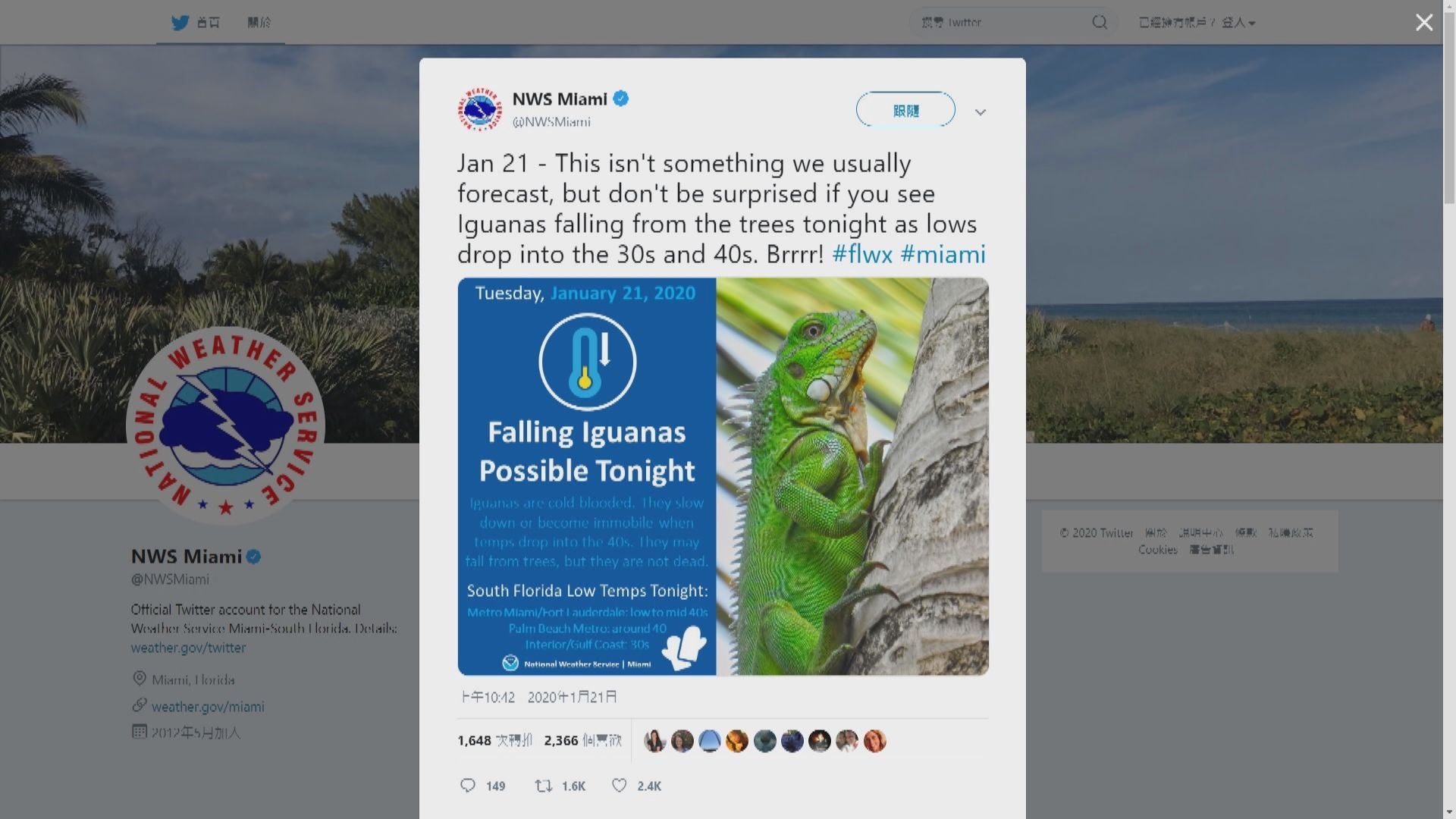The image size is (1456, 819).
Task: Toggle the follow button on the tweet
Action: pos(905,110)
